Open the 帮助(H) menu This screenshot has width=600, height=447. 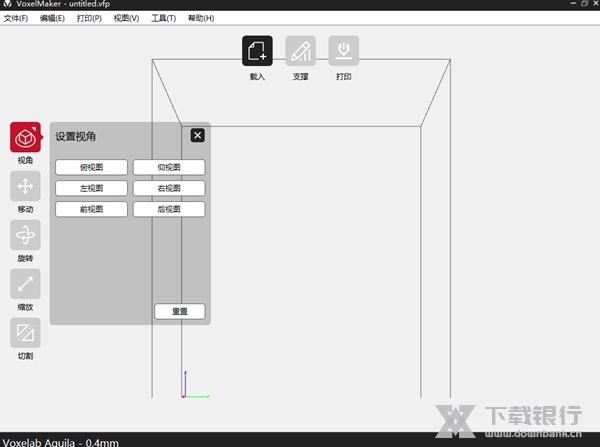(x=201, y=18)
